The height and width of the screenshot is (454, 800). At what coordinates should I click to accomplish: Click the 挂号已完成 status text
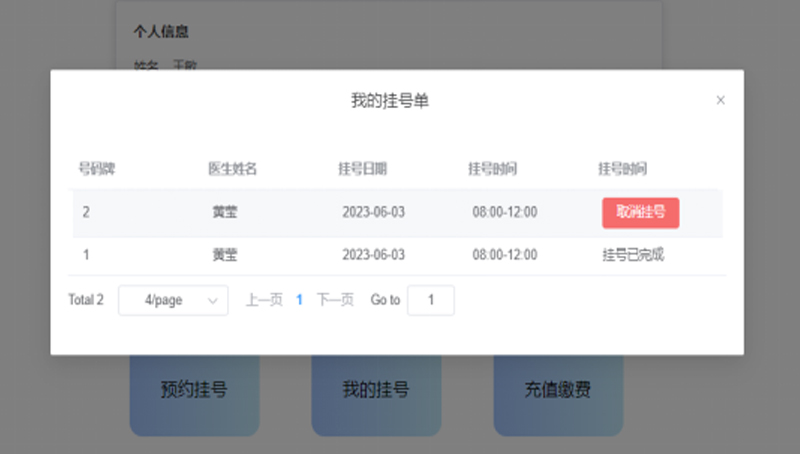pos(633,255)
